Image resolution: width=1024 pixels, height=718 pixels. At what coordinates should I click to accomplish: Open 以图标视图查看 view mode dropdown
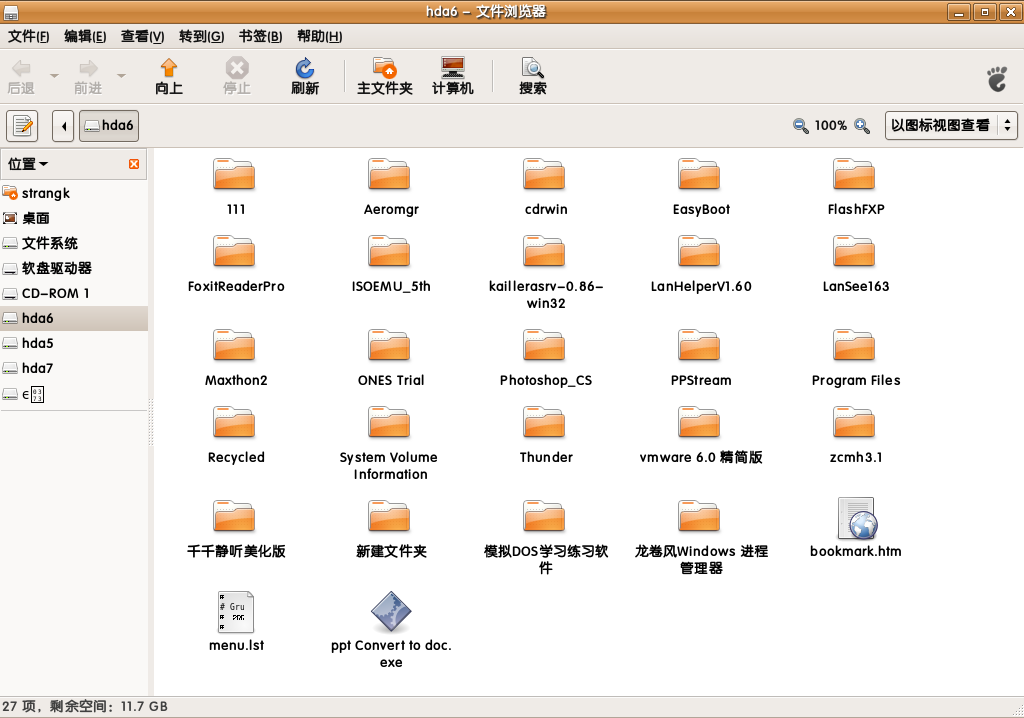tap(951, 125)
